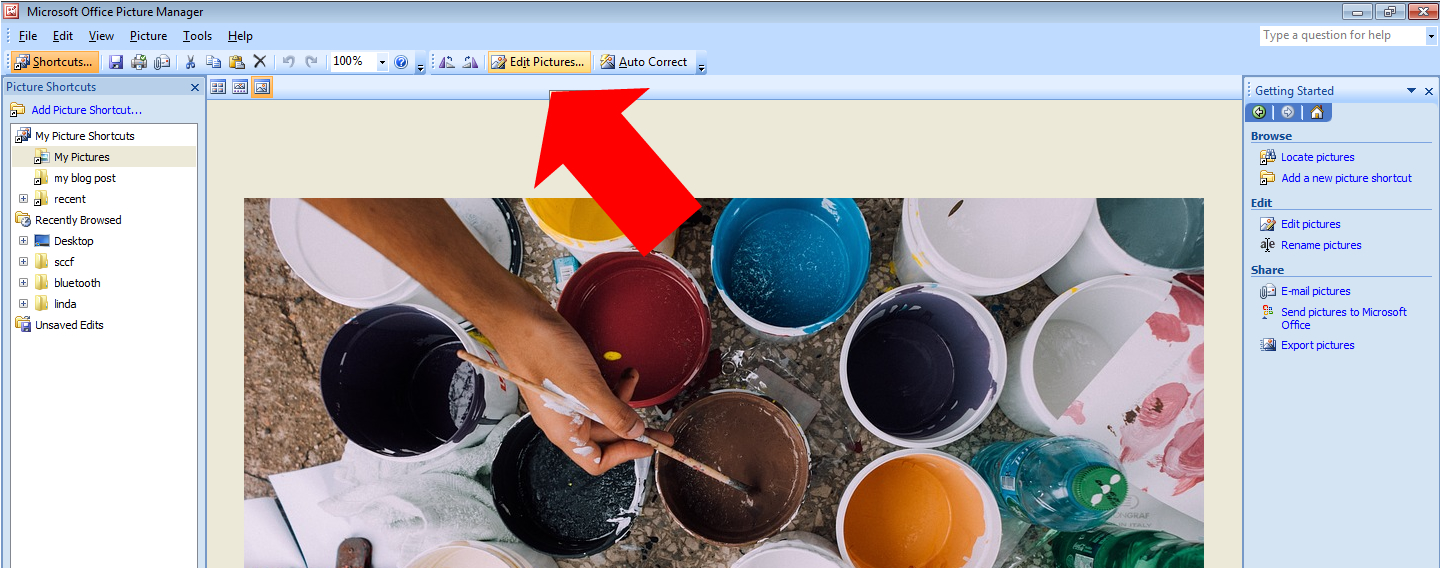Click the Delete X toolbar icon
This screenshot has height=568, width=1440.
coord(260,62)
